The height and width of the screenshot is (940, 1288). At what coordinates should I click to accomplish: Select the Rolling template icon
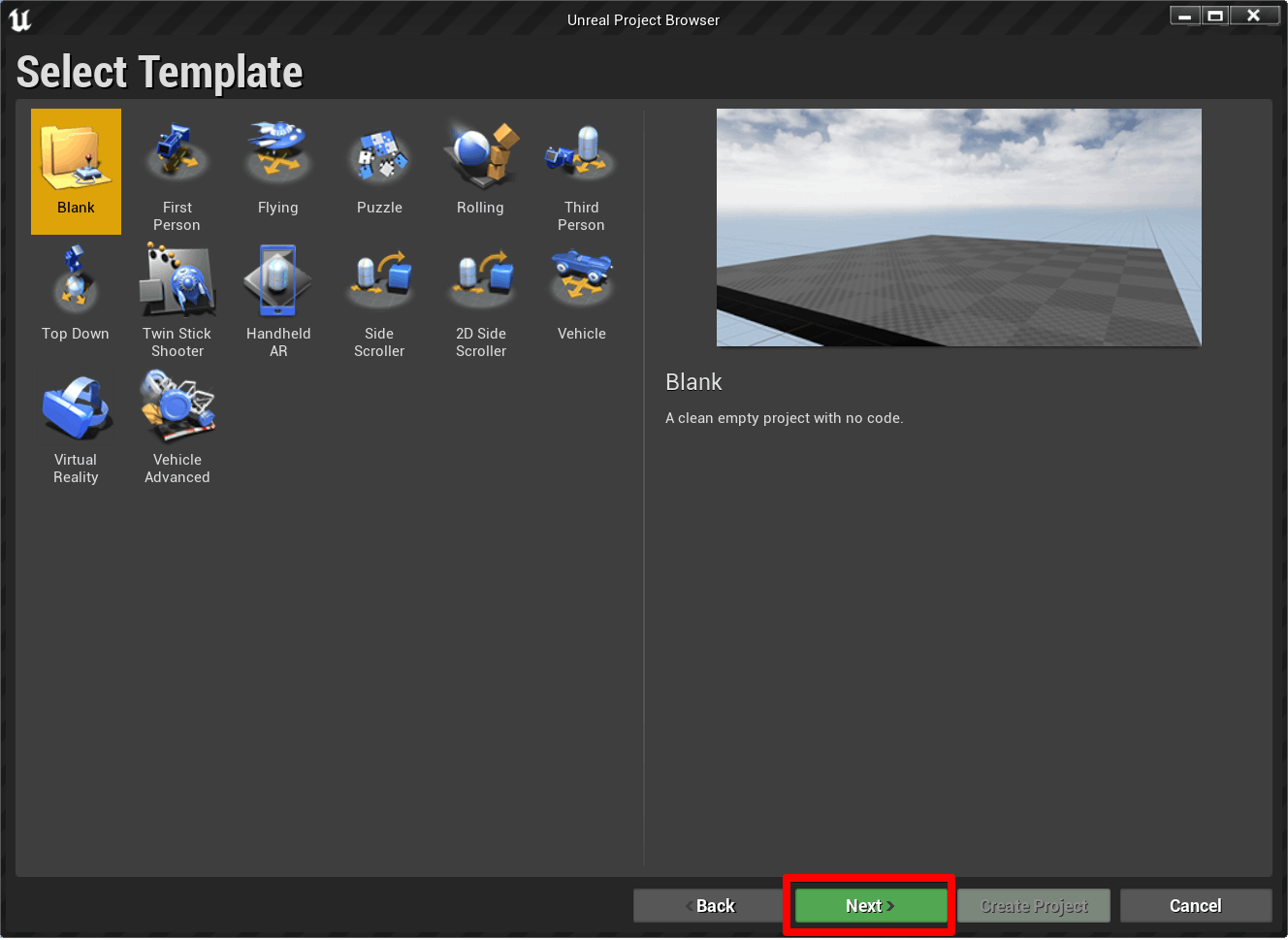[480, 150]
